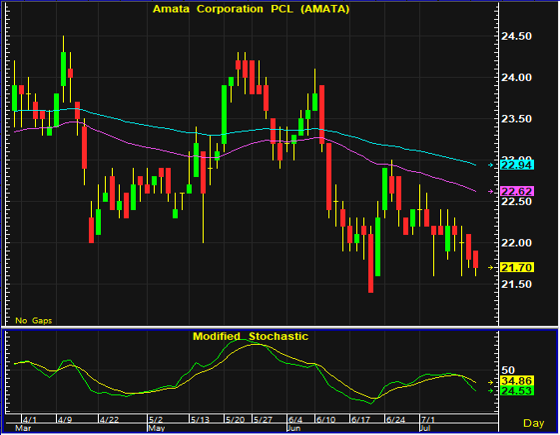Screen dimensions: 560x435
Task: Select the 4/1 date marker
Action: pos(30,419)
